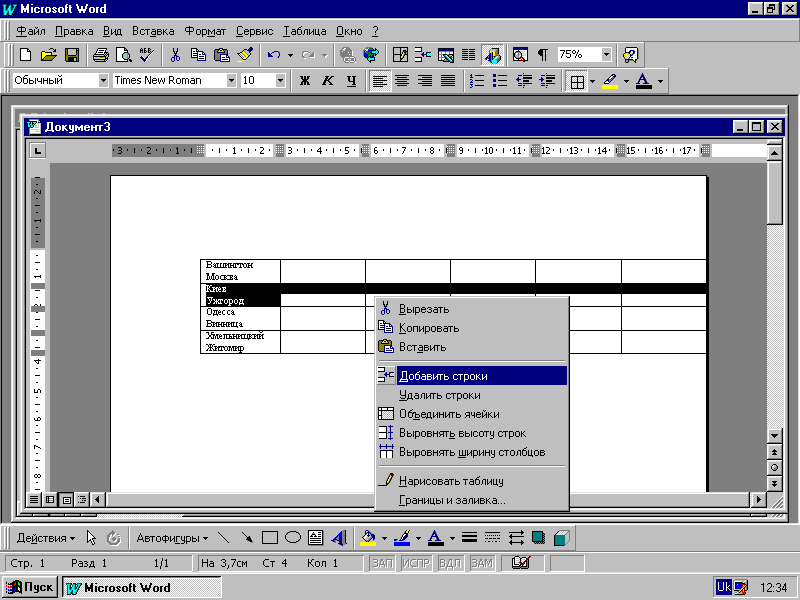The width and height of the screenshot is (800, 600).
Task: Open a file using the folder icon
Action: pos(48,55)
